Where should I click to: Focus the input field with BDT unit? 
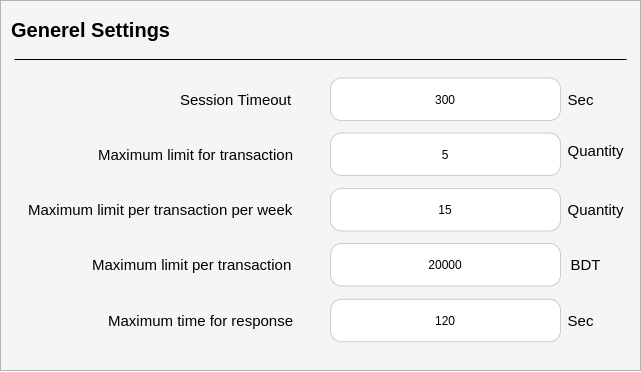[445, 265]
